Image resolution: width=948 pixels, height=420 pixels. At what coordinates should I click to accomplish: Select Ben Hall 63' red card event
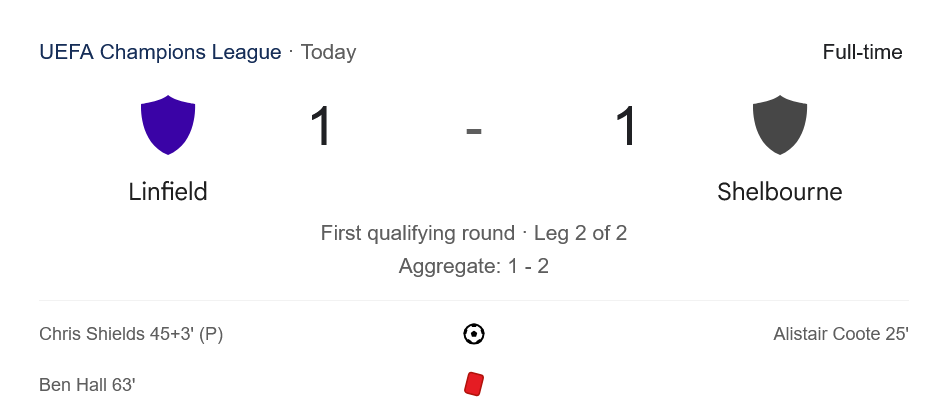click(87, 385)
